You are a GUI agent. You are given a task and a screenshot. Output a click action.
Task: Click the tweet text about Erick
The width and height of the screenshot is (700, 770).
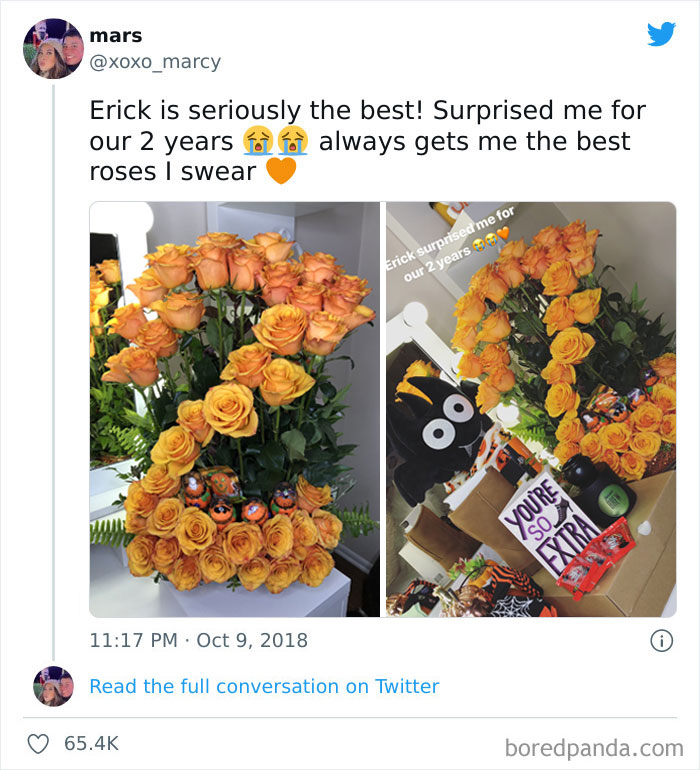[367, 140]
